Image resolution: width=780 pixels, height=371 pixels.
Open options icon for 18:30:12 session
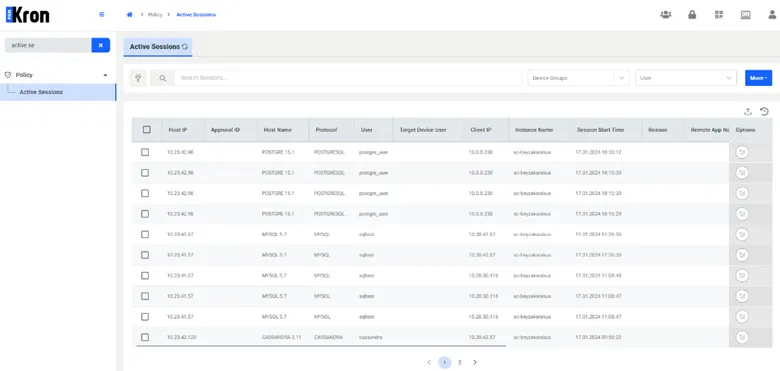pyautogui.click(x=742, y=152)
